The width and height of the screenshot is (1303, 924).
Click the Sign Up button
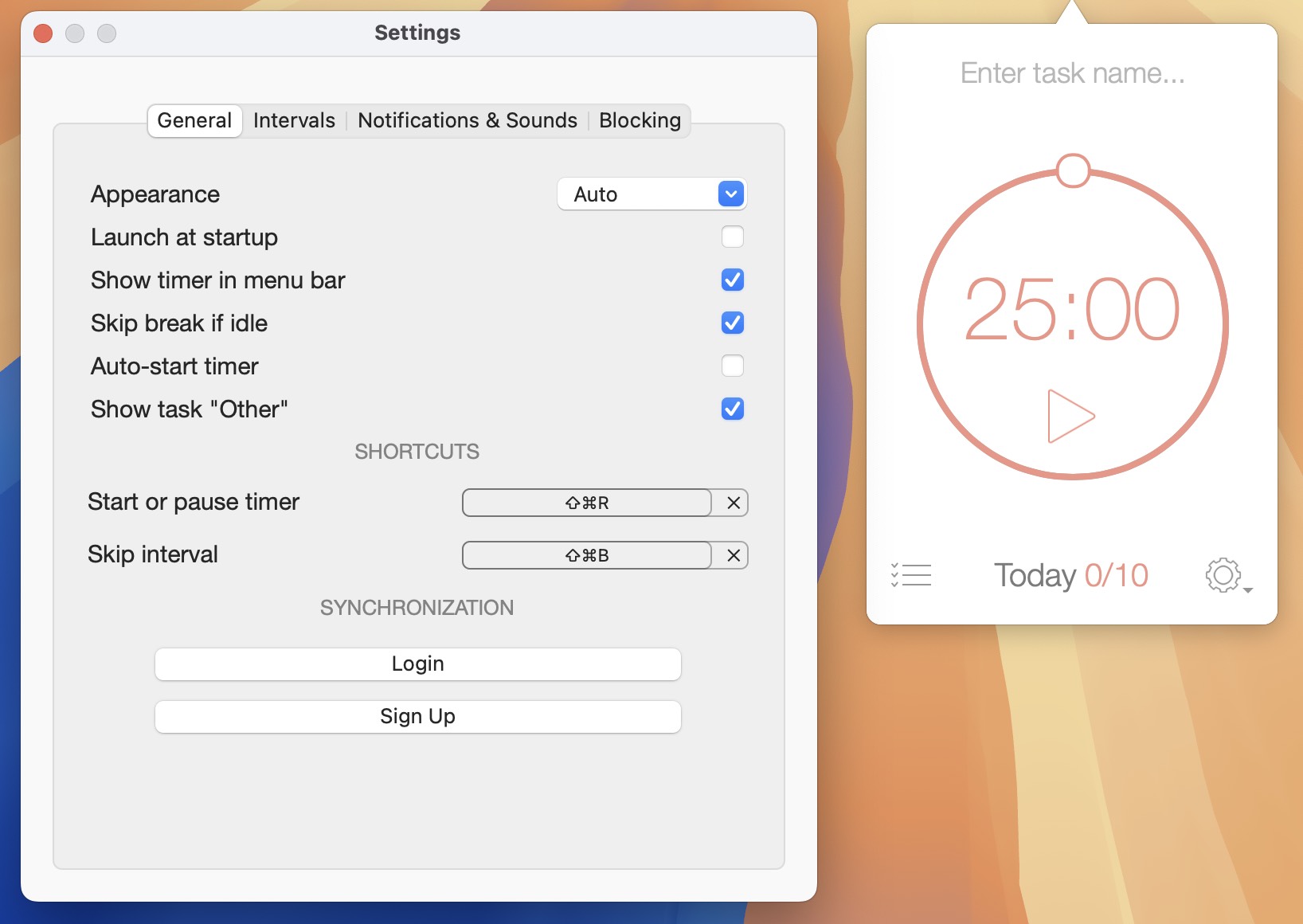[417, 716]
